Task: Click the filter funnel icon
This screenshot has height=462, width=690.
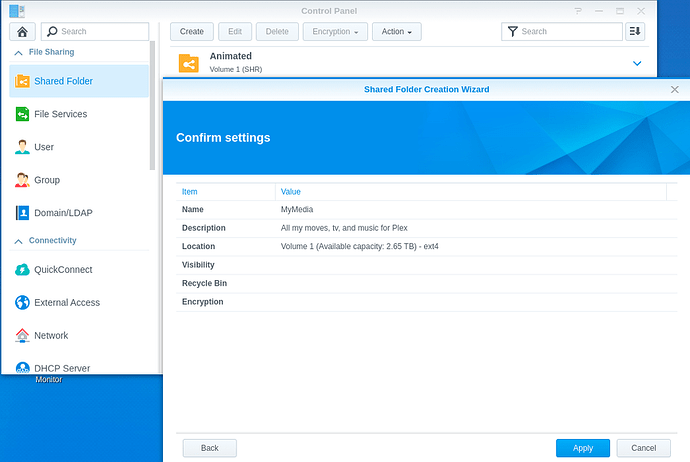Action: [513, 32]
